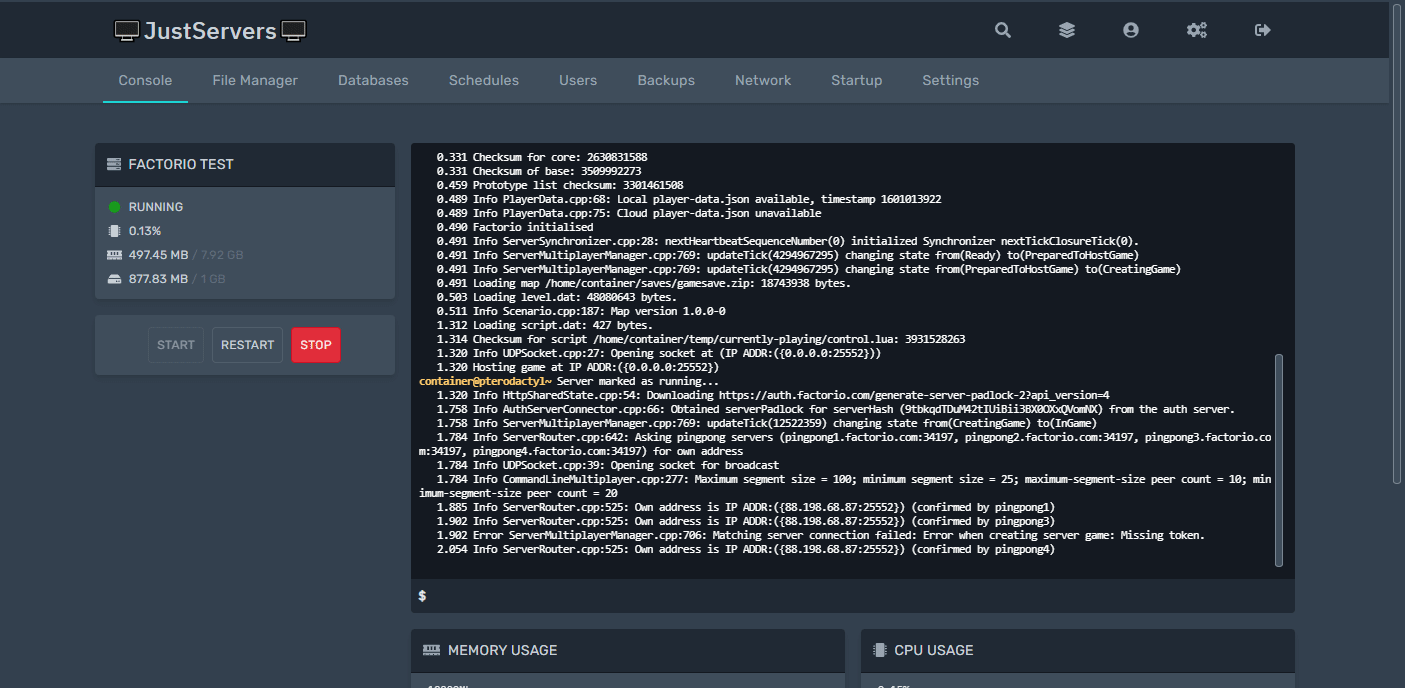
Task: Click the monitor icon right of JustServers
Action: click(x=294, y=31)
